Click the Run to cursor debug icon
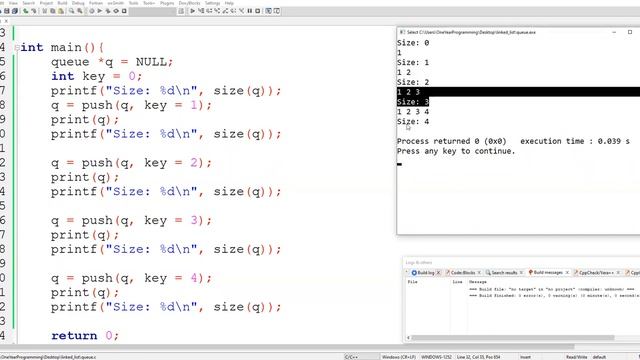Viewport: 640px width, 360px height. [x=201, y=11]
